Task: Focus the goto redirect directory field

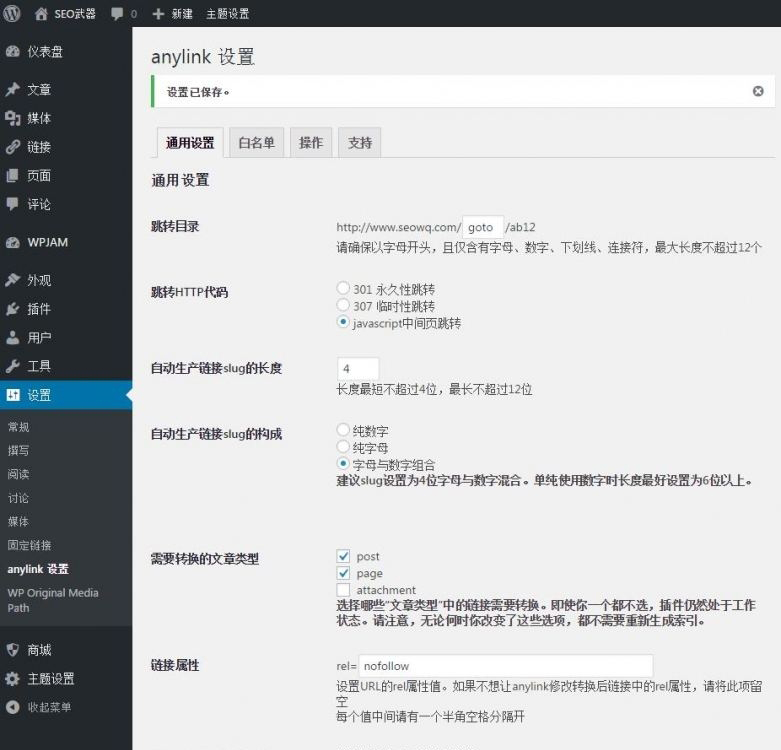Action: 483,227
